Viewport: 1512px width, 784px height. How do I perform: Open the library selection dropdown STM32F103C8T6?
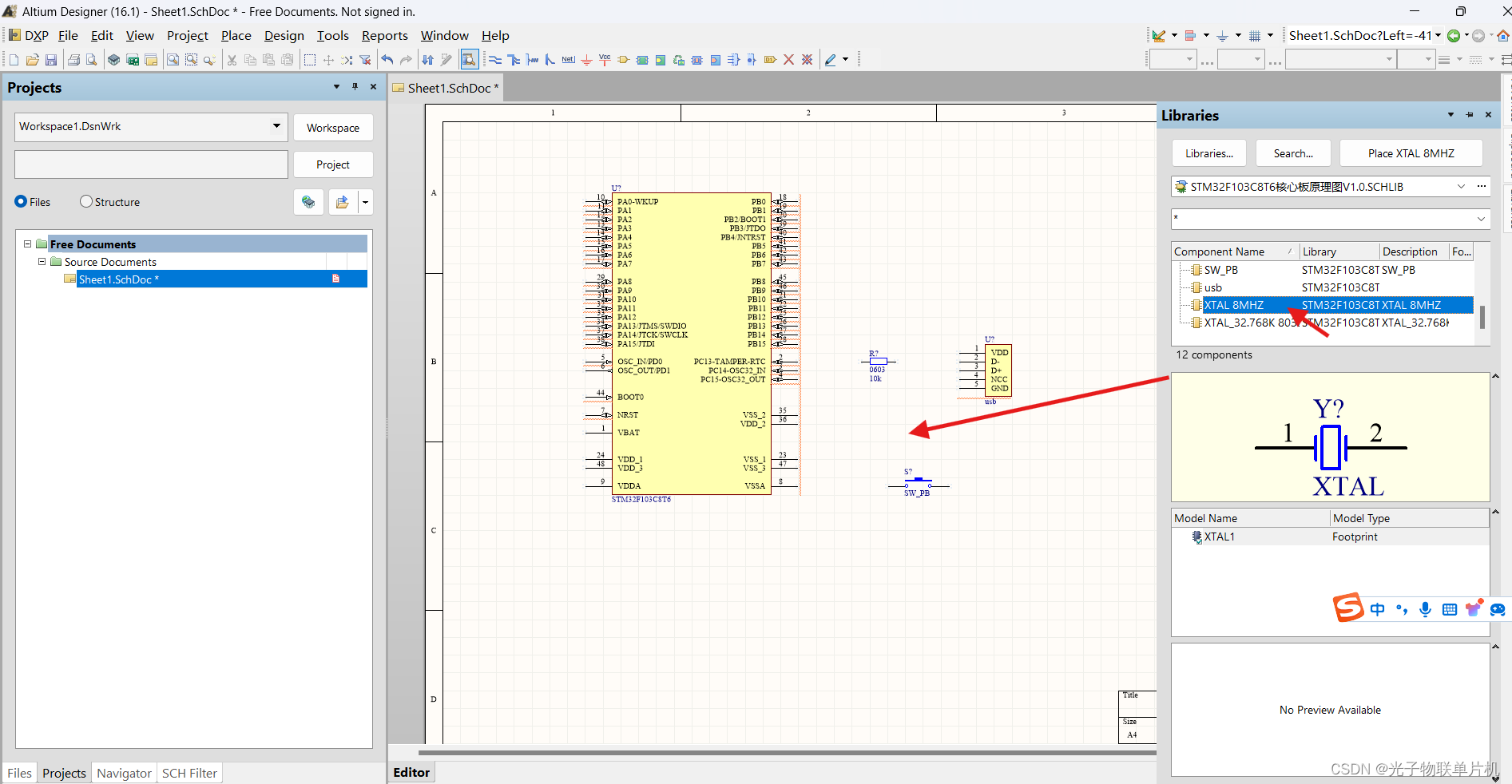(x=1461, y=187)
